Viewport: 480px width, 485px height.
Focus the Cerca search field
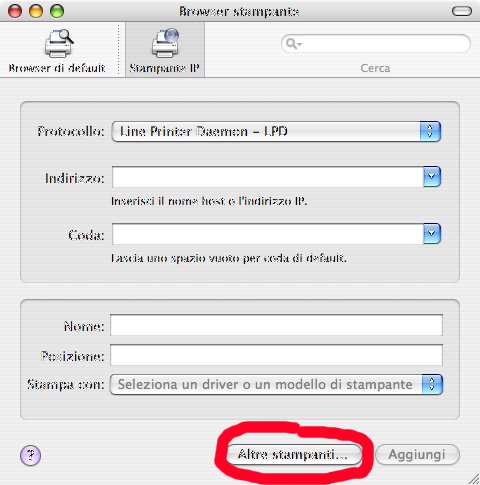376,44
